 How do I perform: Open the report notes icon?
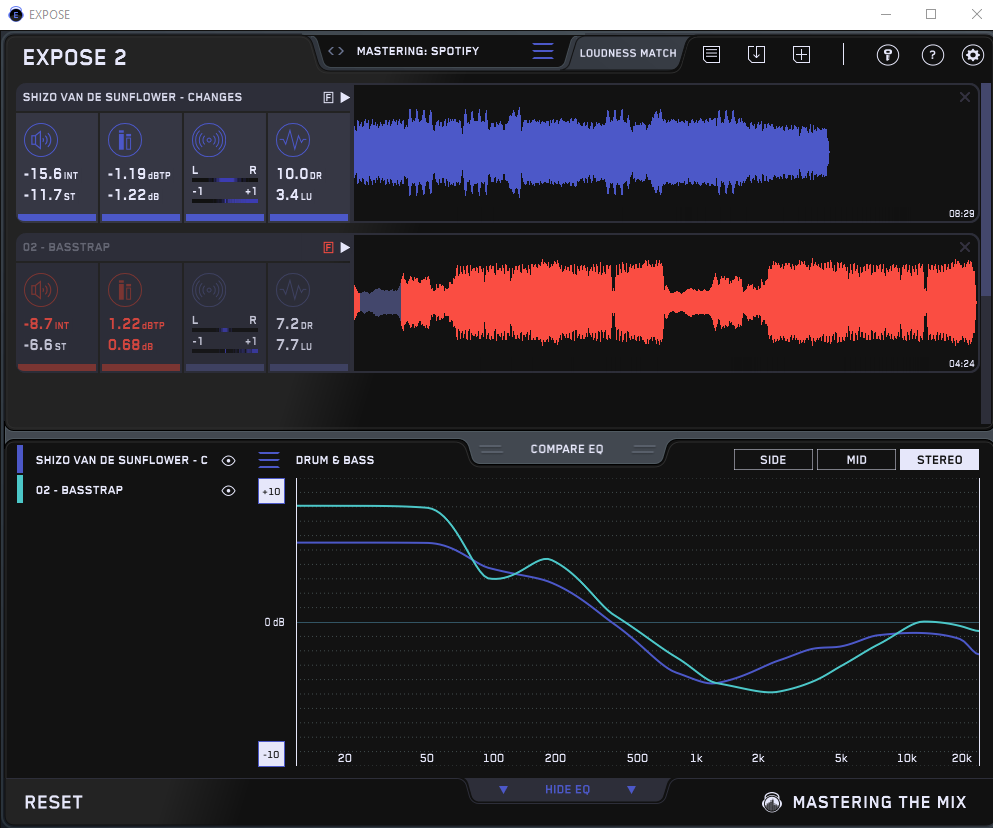pos(711,54)
